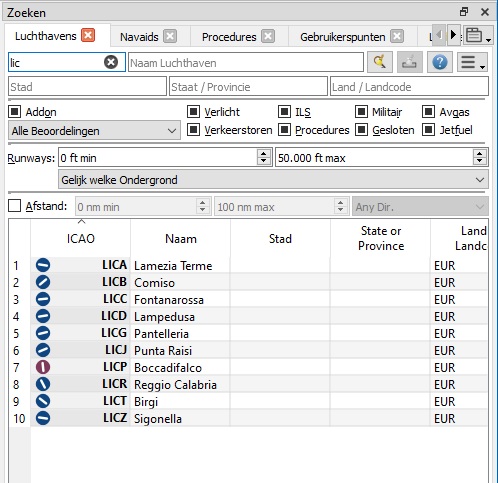Switch to the Procedures tab

[229, 37]
